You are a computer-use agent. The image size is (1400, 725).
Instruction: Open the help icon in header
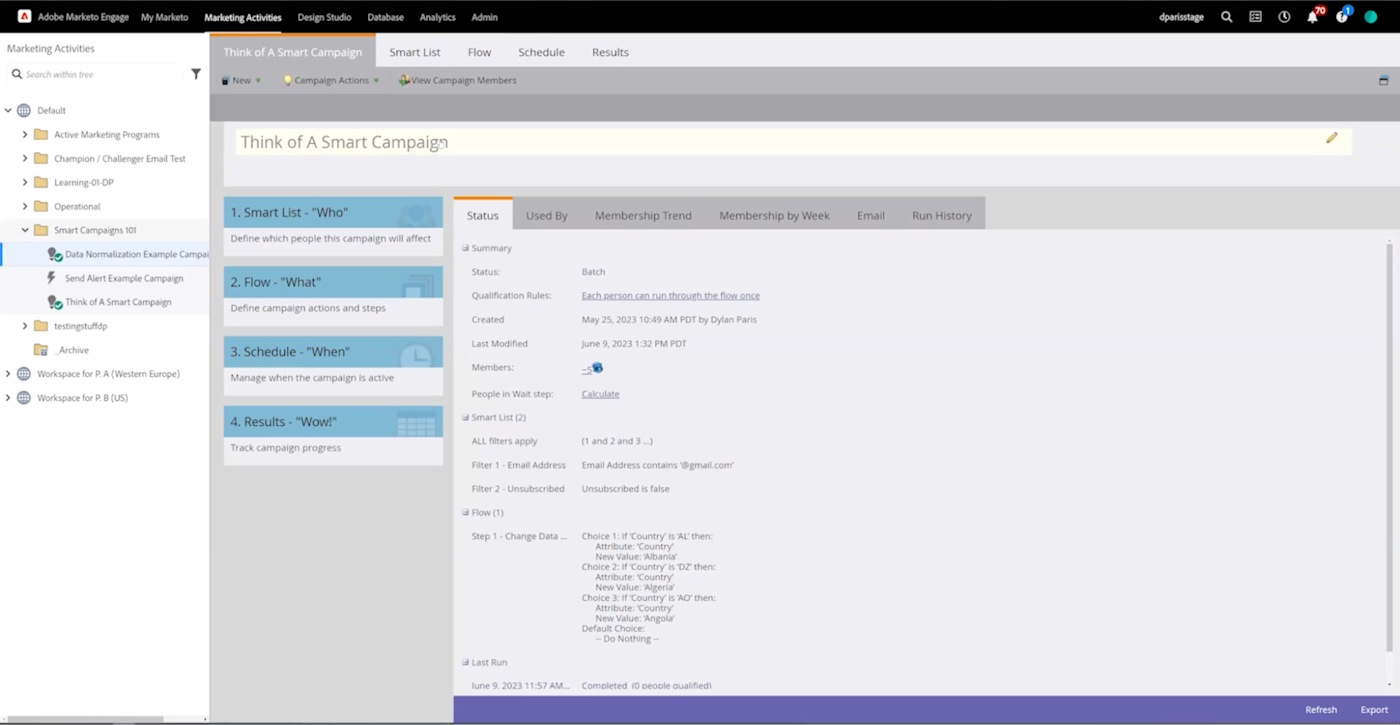(x=1342, y=17)
